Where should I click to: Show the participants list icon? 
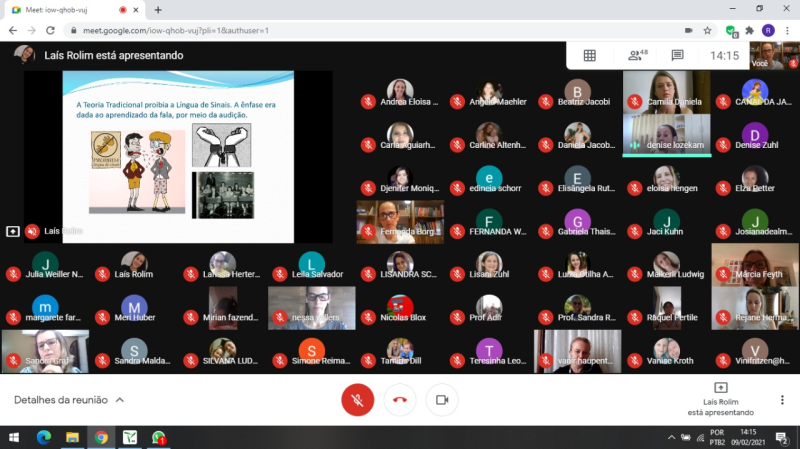pos(637,55)
